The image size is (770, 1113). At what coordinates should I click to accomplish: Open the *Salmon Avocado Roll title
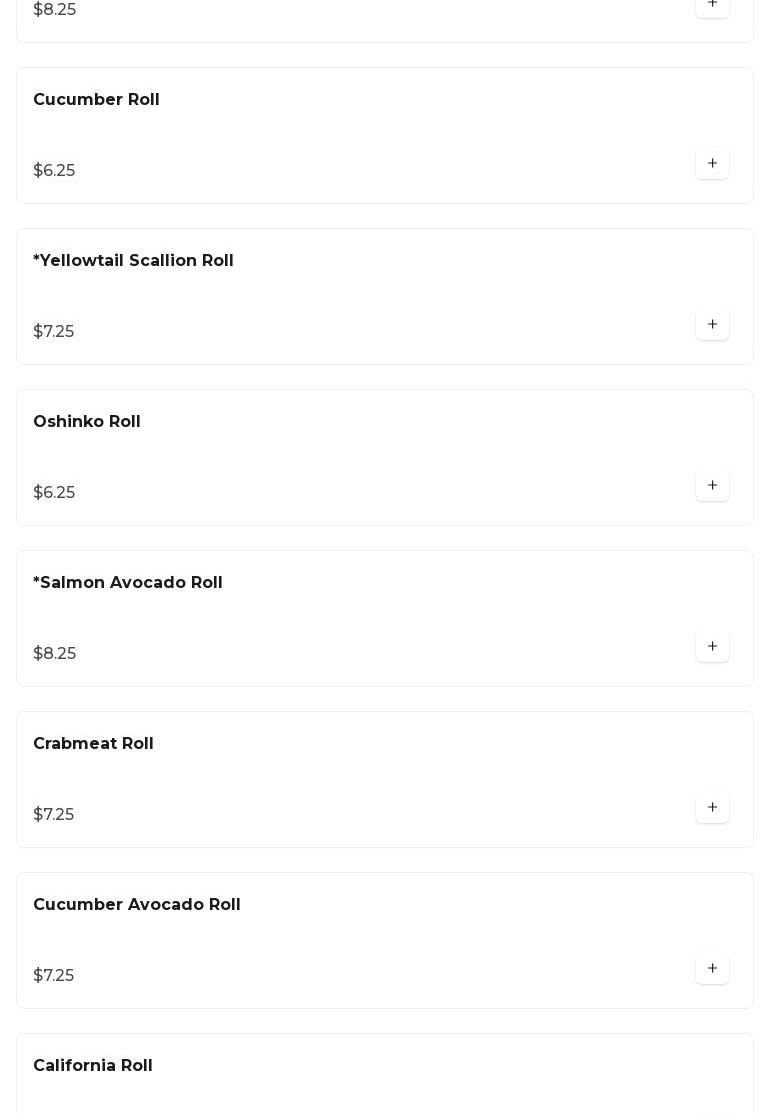pos(128,583)
